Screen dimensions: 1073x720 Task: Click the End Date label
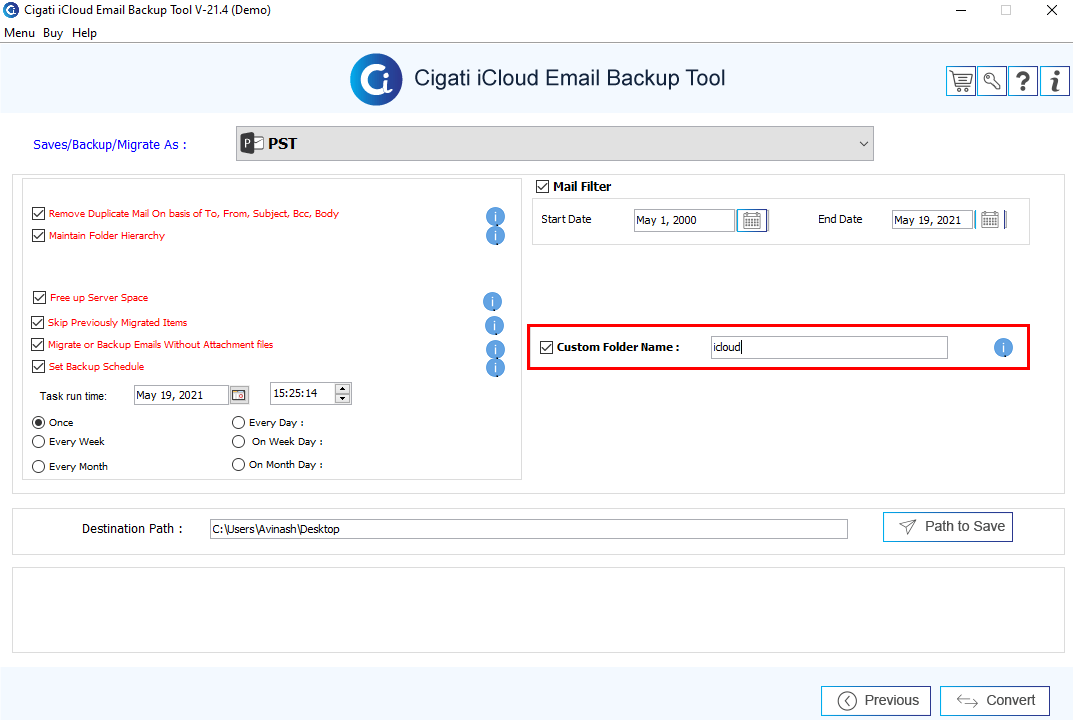pyautogui.click(x=840, y=219)
